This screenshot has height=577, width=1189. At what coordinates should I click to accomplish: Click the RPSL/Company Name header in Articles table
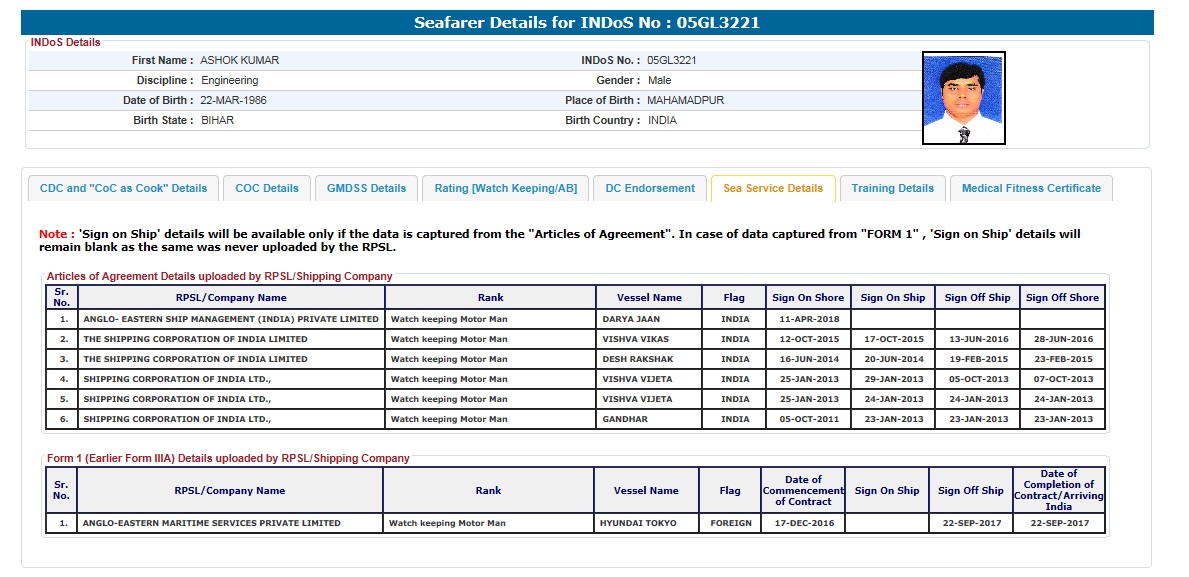tap(231, 297)
